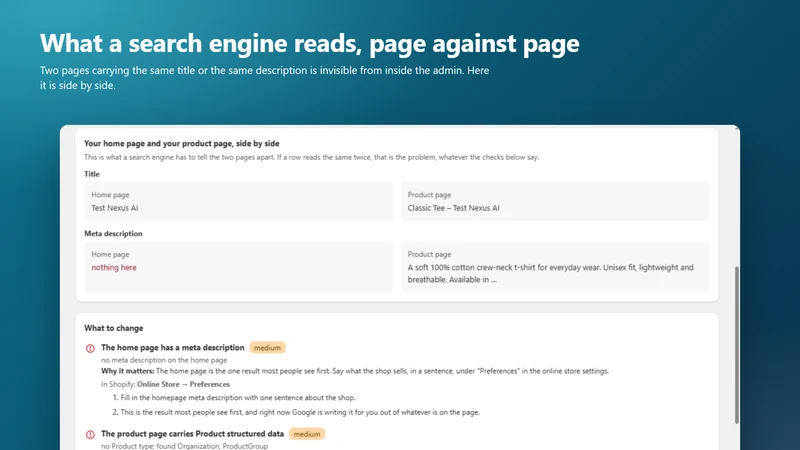Click the line 'This is what a search engine has to tell'
This screenshot has width=800, height=450.
311,157
